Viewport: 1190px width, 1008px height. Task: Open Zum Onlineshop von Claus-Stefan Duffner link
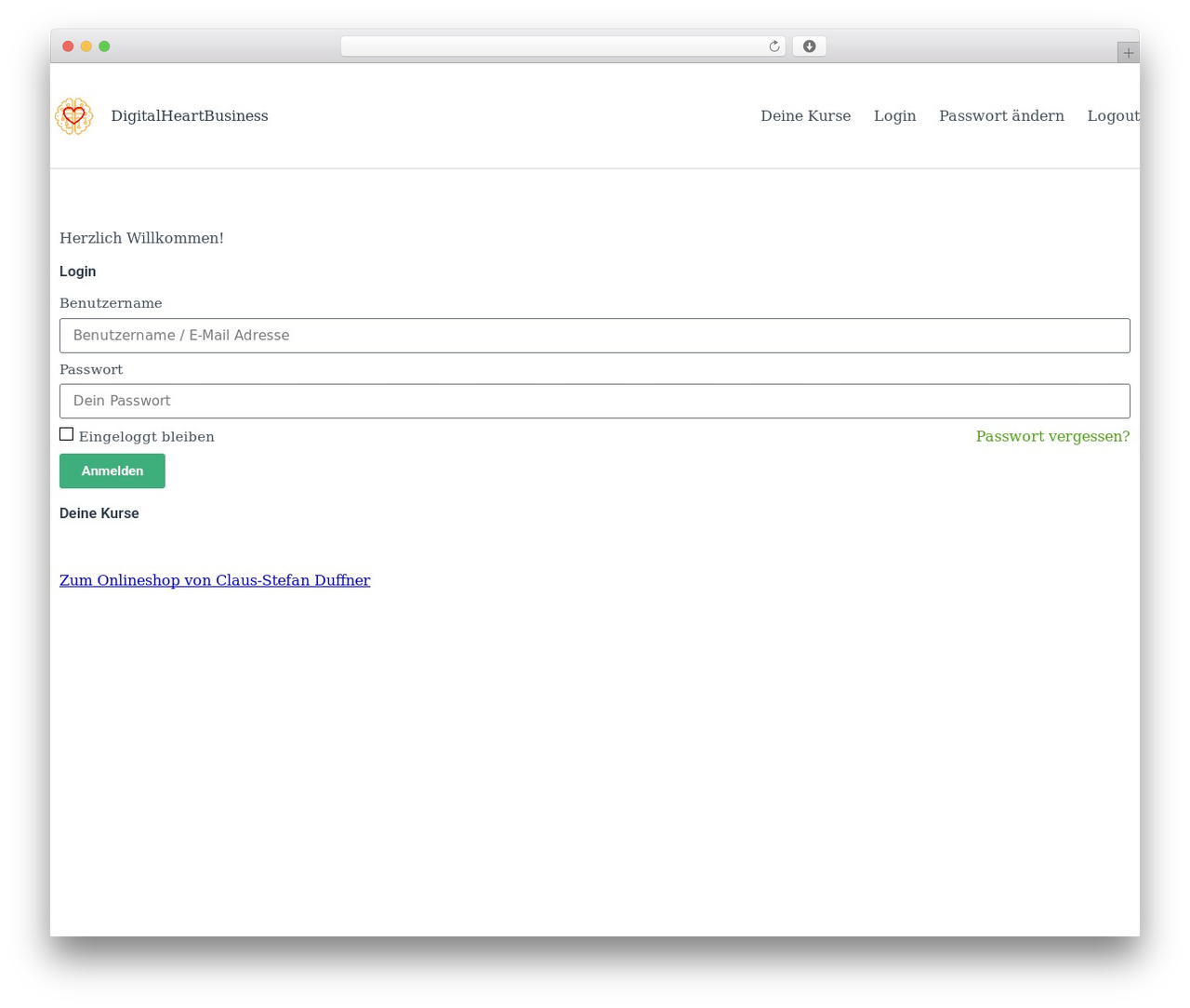click(x=215, y=580)
